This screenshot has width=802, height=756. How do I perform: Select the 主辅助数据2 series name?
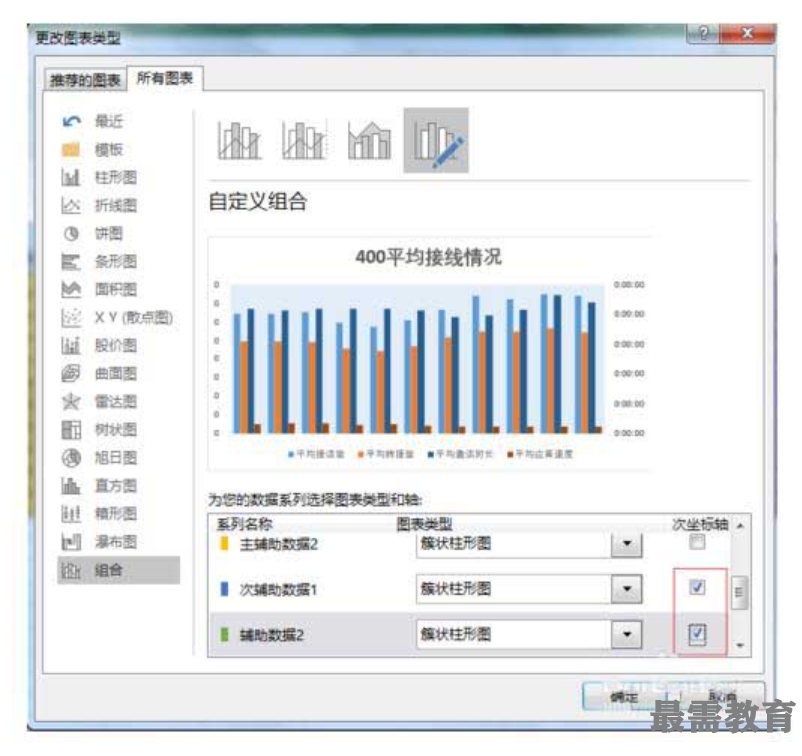tap(279, 544)
